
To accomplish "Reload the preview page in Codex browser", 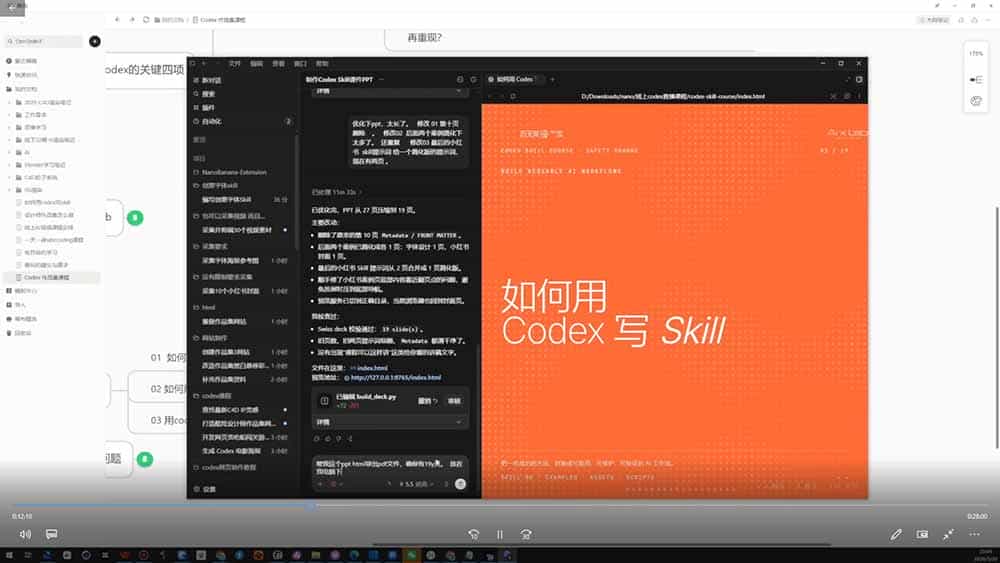I will pyautogui.click(x=513, y=96).
